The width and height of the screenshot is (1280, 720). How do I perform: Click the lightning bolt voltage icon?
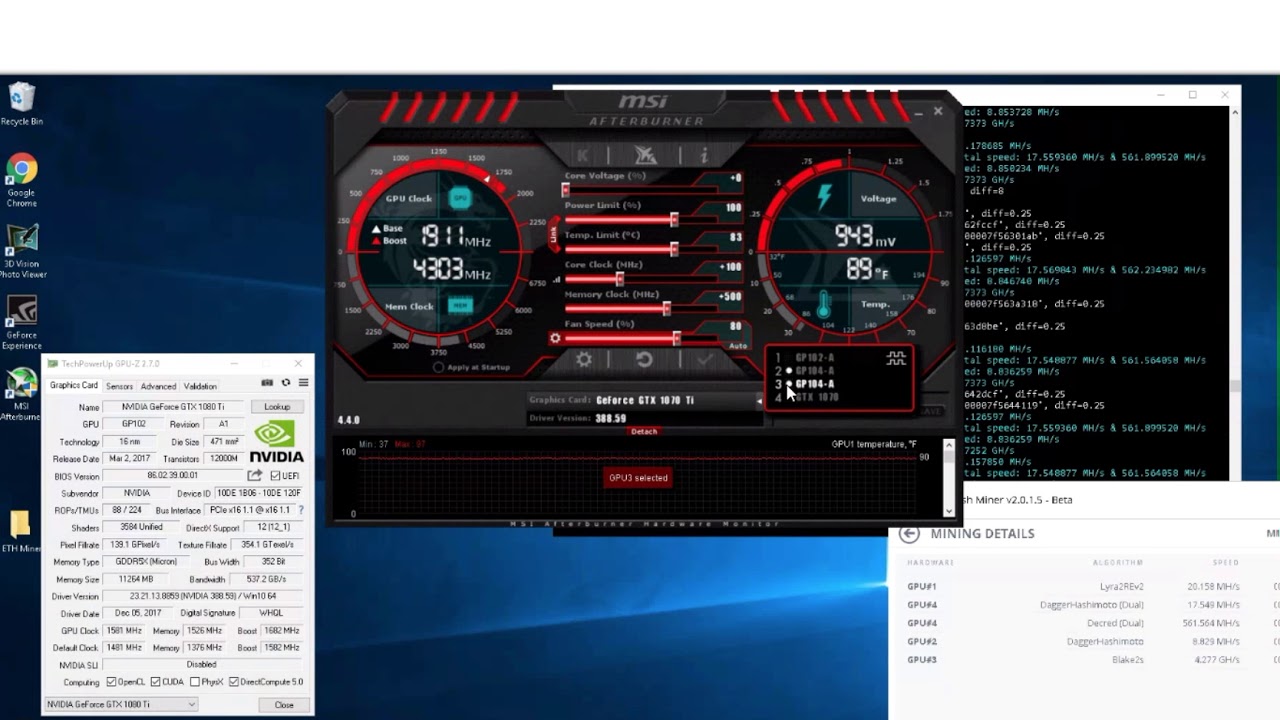click(x=824, y=196)
